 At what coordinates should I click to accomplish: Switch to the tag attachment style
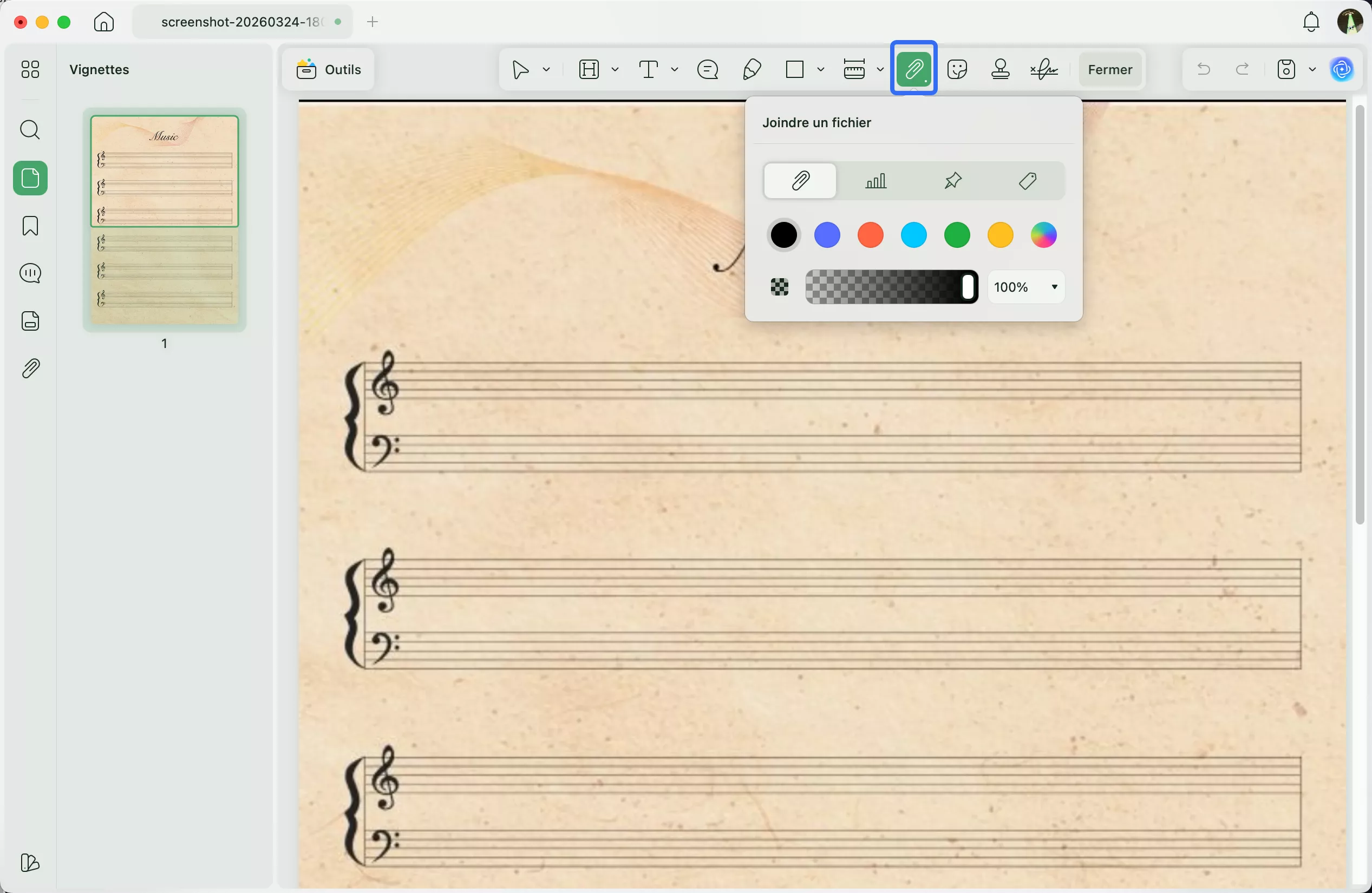tap(1027, 180)
